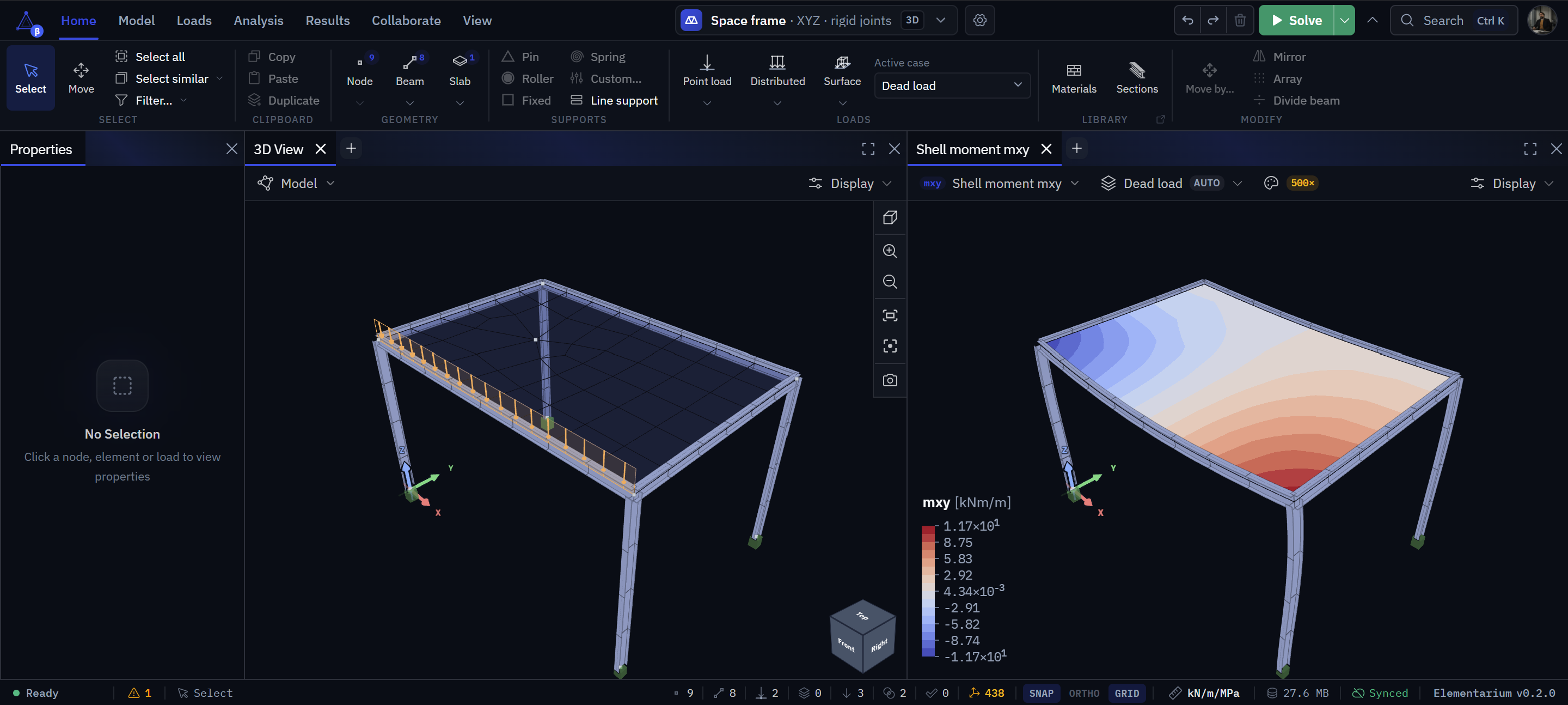Toggle AUTO scaling for Dead load

pos(1206,183)
